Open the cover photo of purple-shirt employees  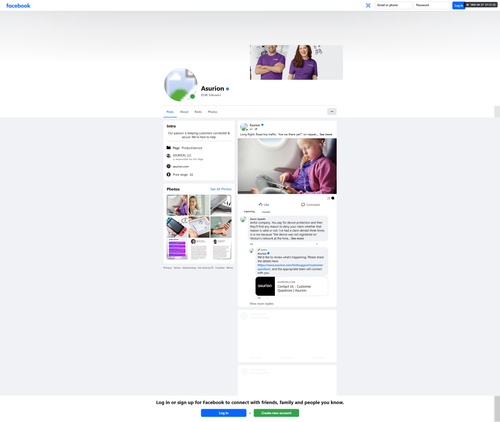coord(296,62)
